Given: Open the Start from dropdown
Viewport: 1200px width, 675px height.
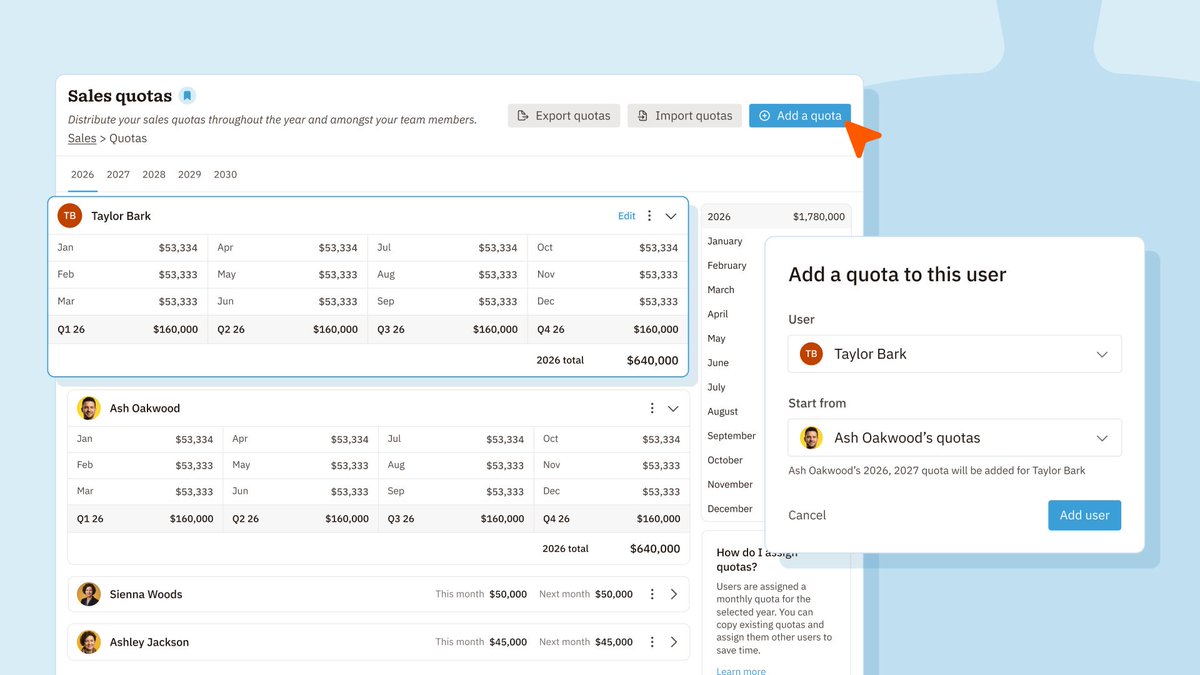Looking at the screenshot, I should [955, 438].
